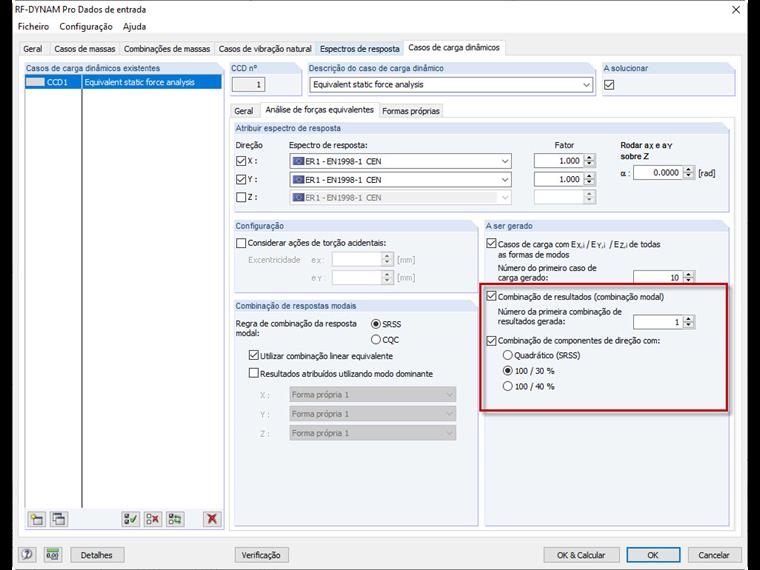Open the Formas próprias sub-tab
This screenshot has width=760, height=570.
411,111
